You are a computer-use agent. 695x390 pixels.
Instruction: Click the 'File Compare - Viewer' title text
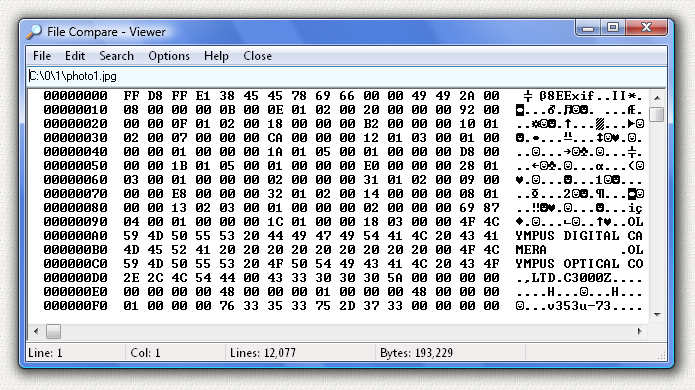click(106, 32)
